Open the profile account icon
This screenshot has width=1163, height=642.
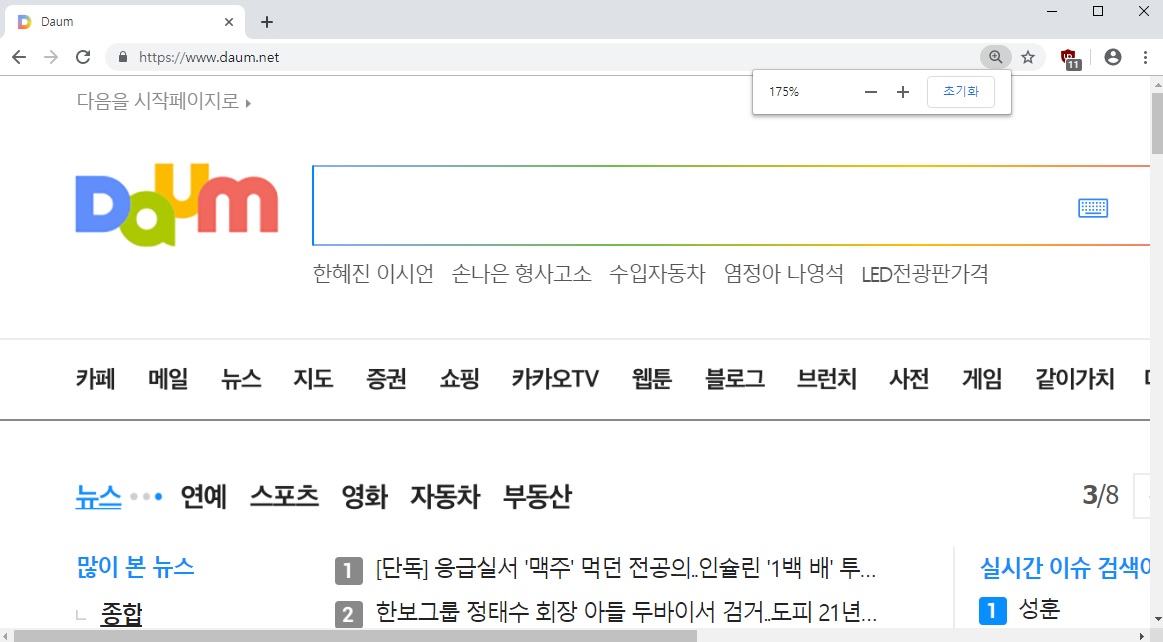pyautogui.click(x=1113, y=57)
